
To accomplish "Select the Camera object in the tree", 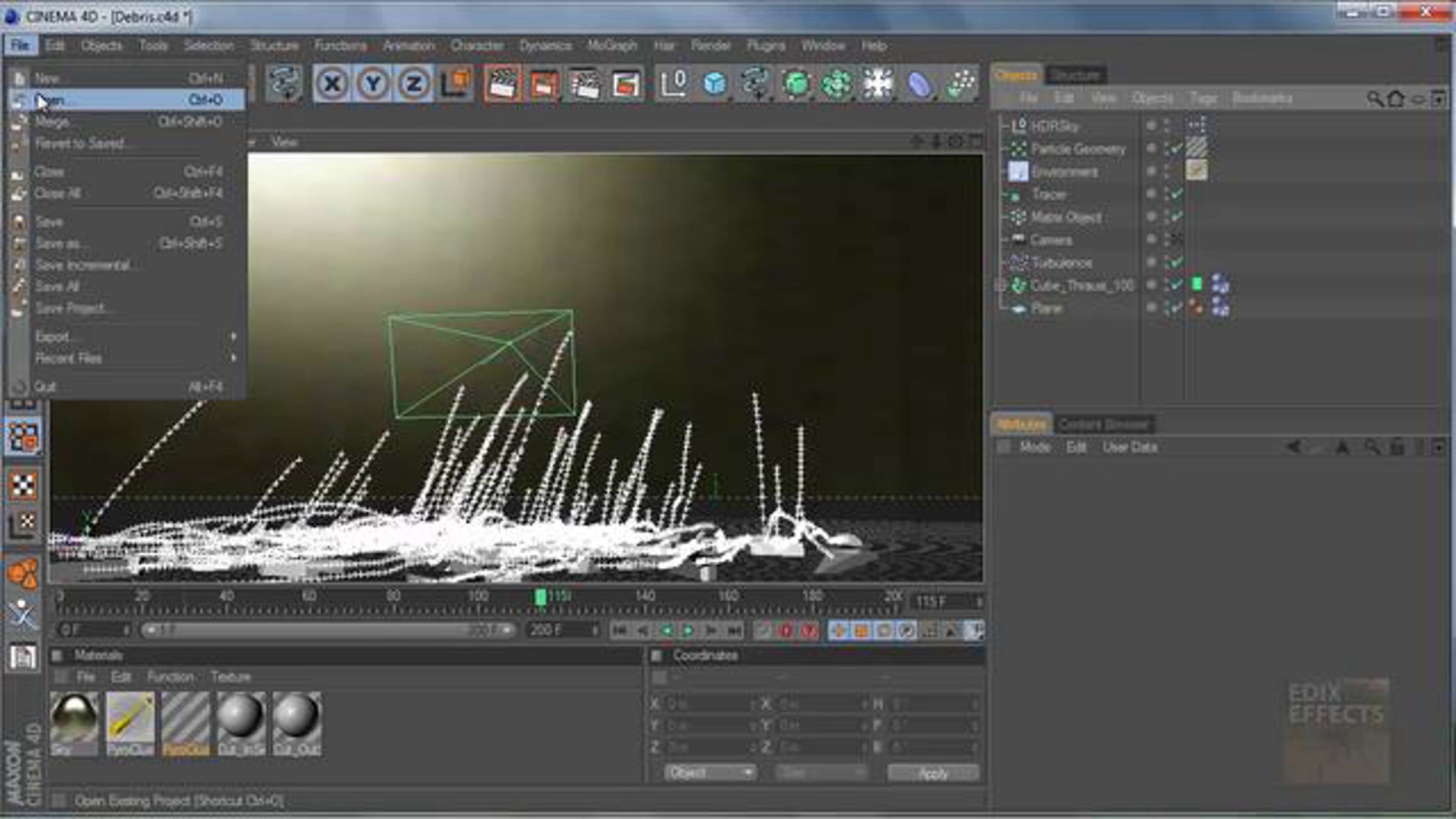I will coord(1051,240).
